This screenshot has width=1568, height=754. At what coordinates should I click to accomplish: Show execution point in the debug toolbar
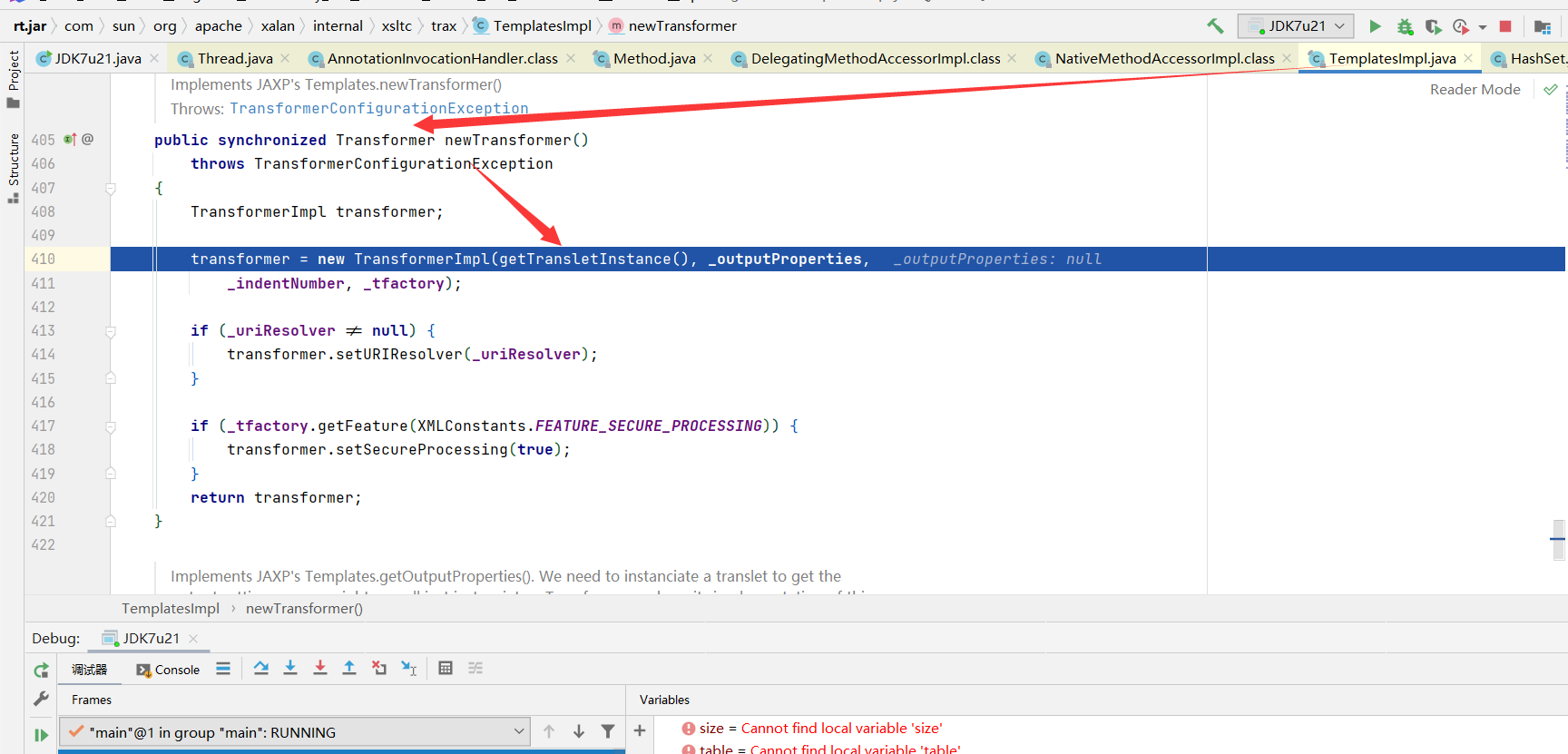223,669
